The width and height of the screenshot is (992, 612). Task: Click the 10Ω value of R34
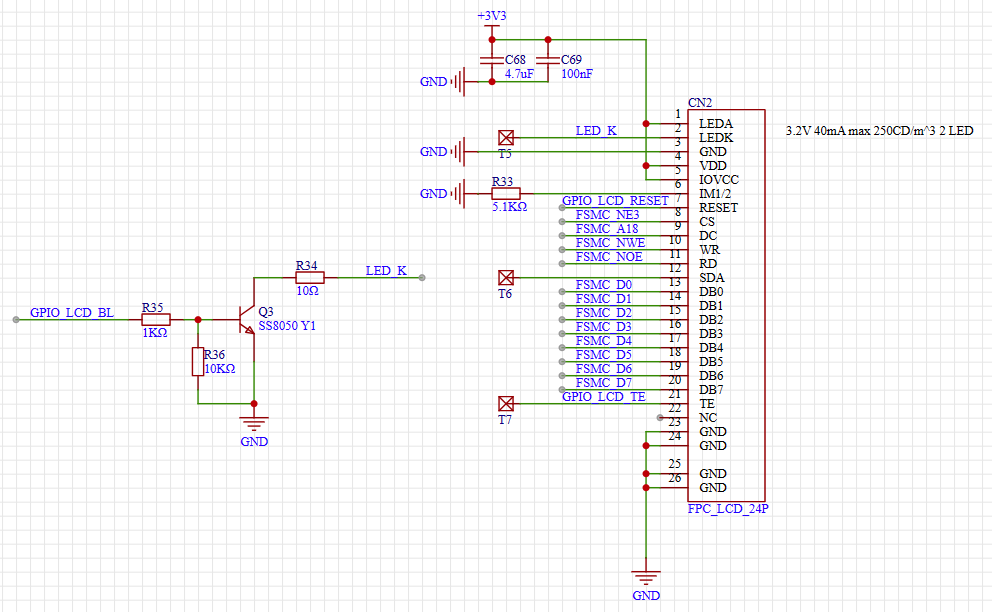[307, 291]
